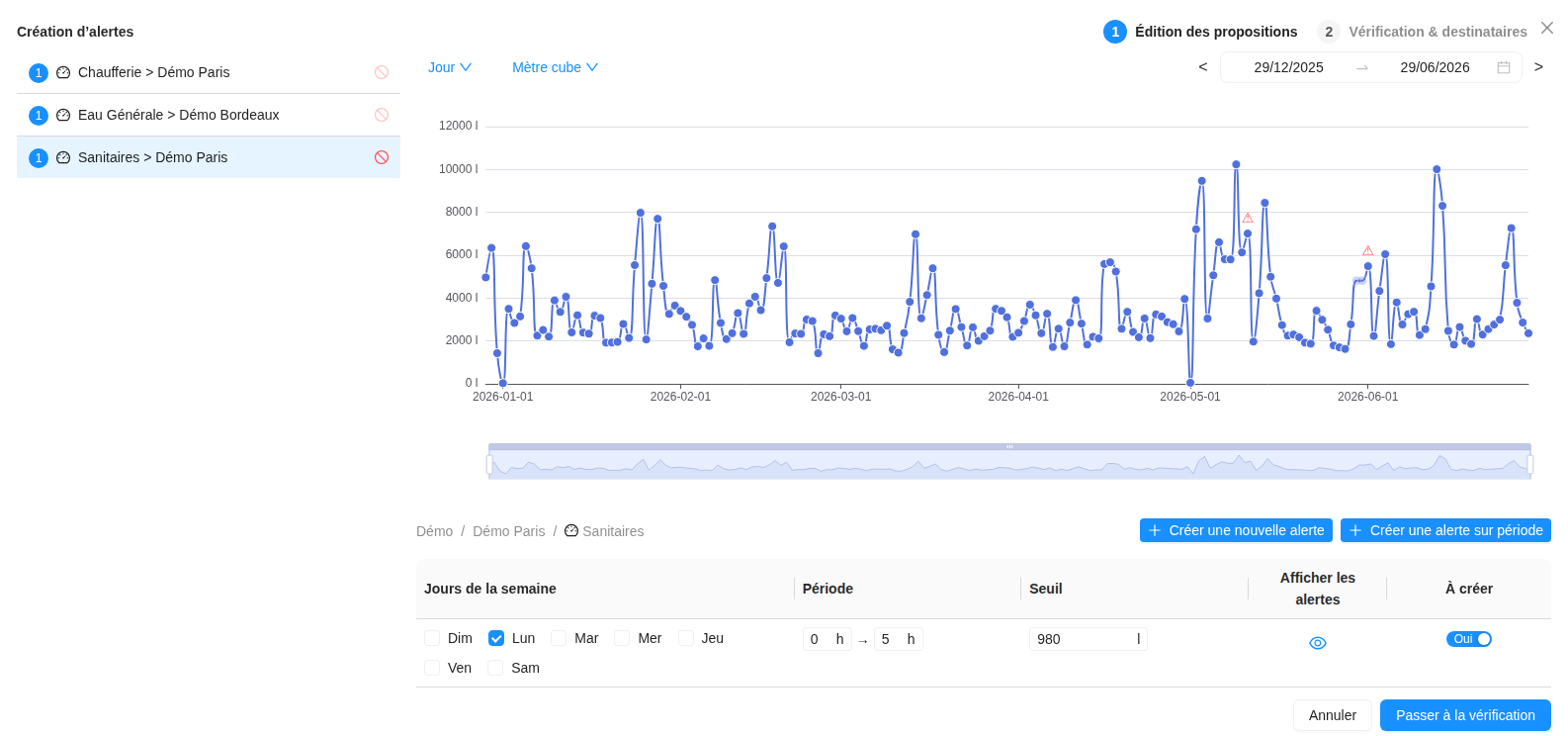
Task: Click Passer à la vérification button
Action: [x=1465, y=715]
